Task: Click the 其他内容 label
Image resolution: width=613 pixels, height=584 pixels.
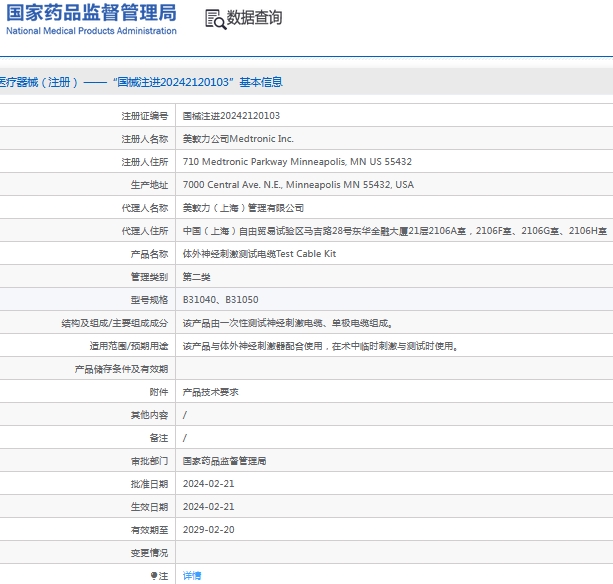Action: [x=149, y=415]
